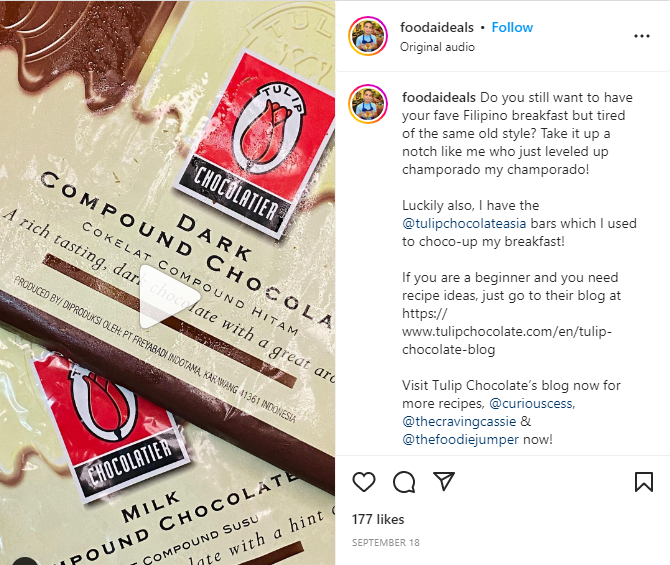Click the audio icon at video's bottom-left corner

pos(24,560)
